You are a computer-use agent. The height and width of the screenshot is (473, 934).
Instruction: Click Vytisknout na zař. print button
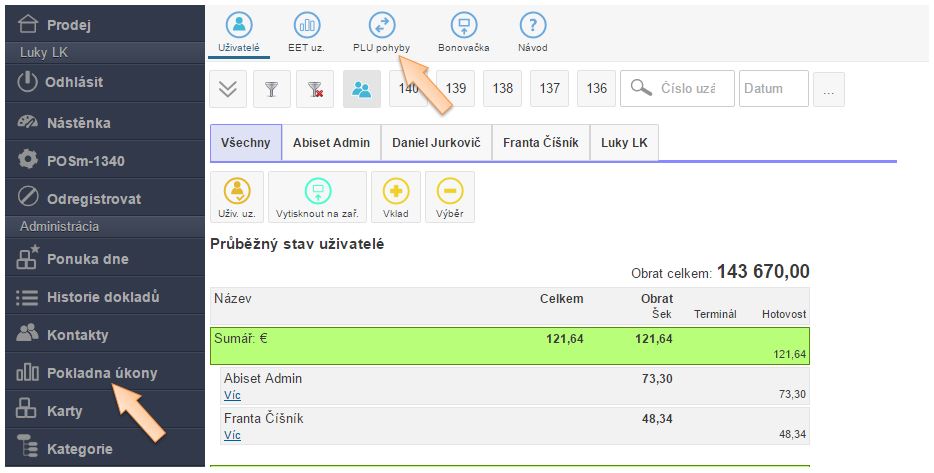click(317, 197)
